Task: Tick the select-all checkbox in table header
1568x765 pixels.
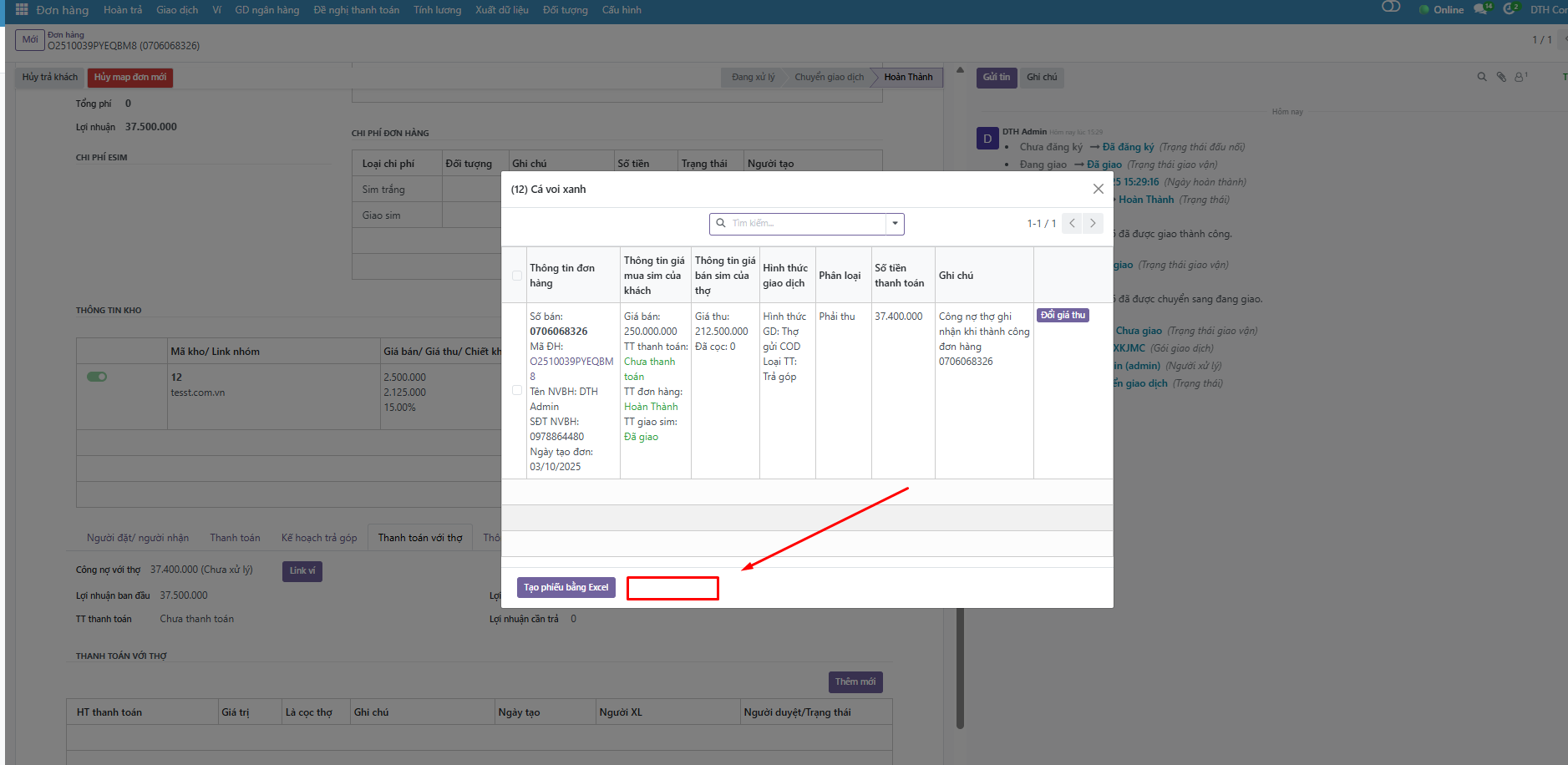Action: (x=517, y=276)
